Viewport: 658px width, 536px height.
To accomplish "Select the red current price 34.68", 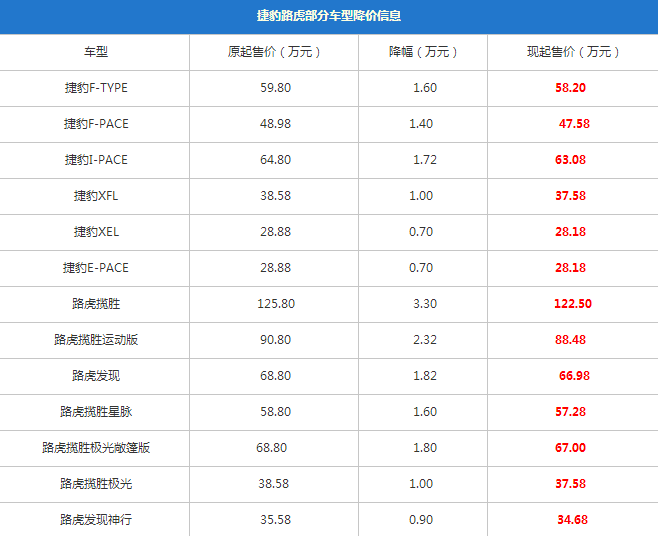I will 572,520.
